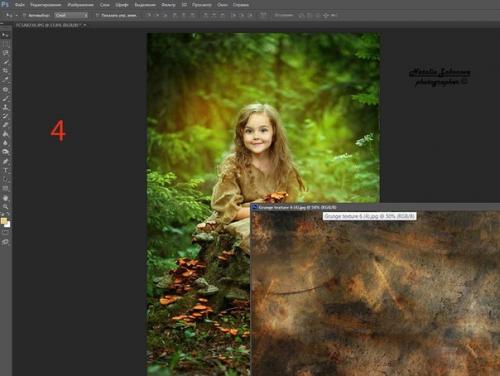Select the Gradient tool
This screenshot has width=500, height=376.
click(5, 134)
